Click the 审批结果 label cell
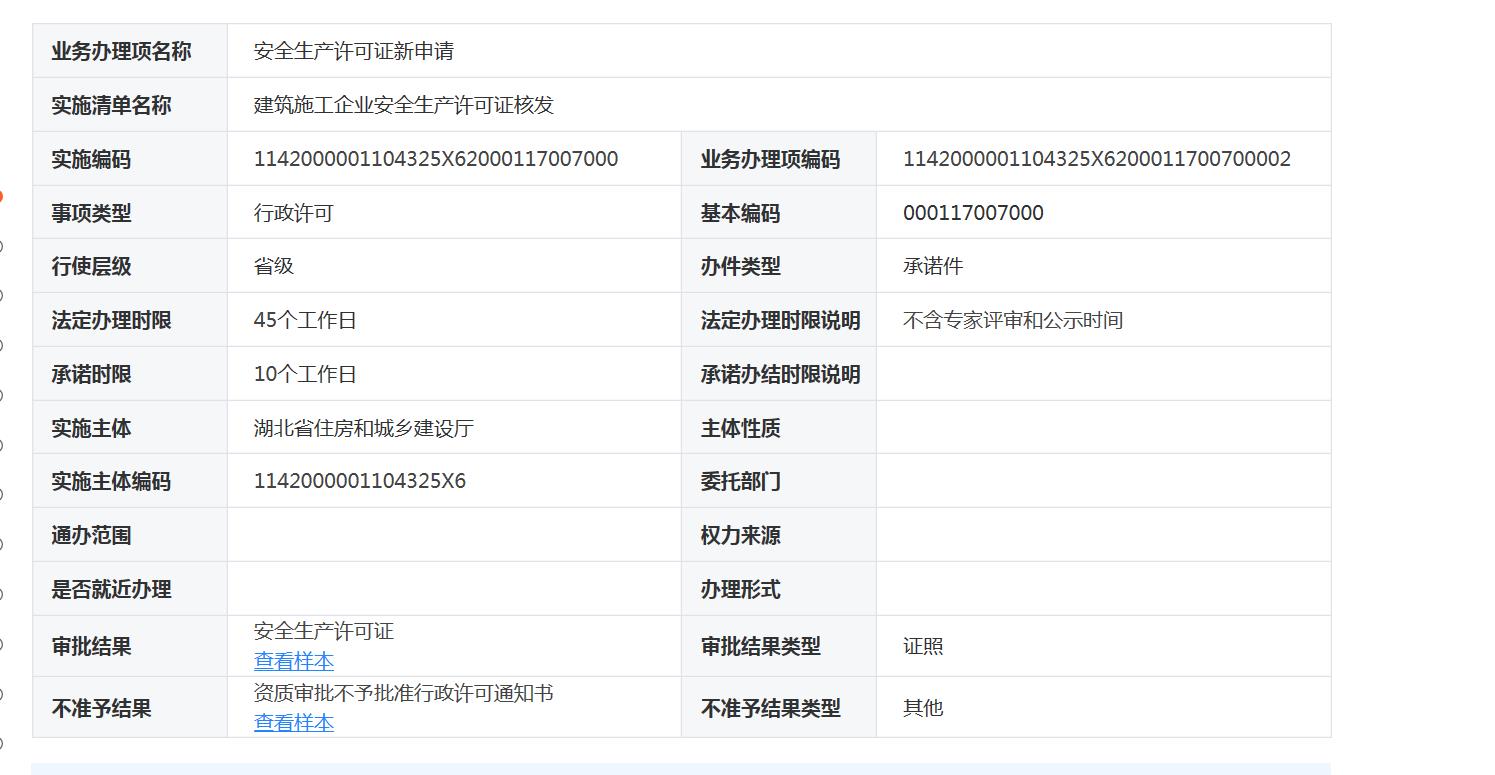 tap(130, 646)
